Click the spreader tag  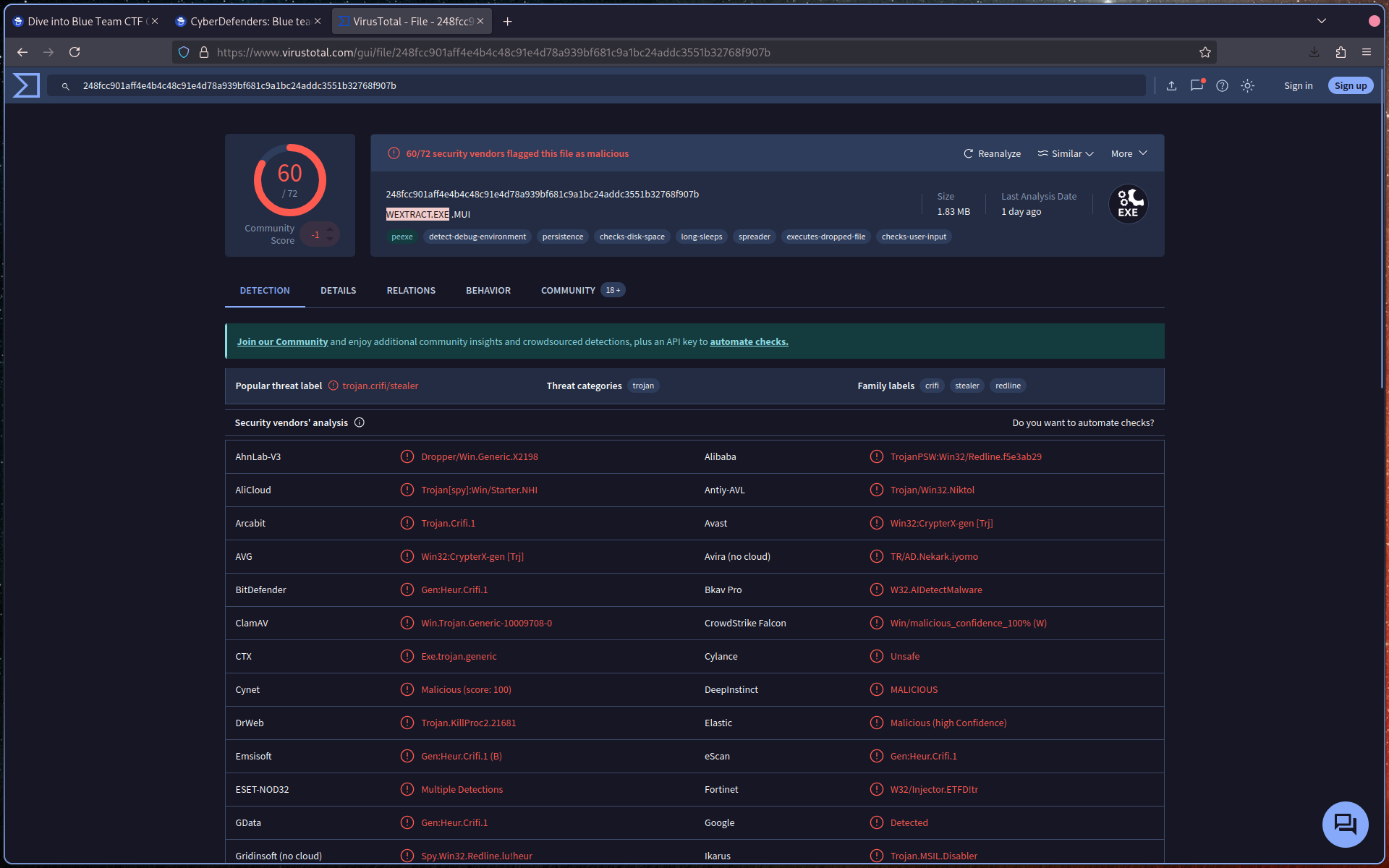[755, 237]
